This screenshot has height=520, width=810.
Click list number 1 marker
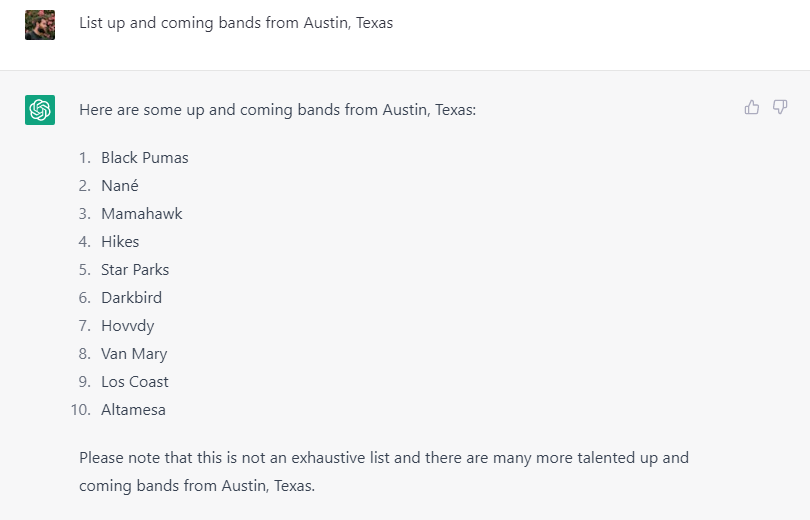(85, 157)
